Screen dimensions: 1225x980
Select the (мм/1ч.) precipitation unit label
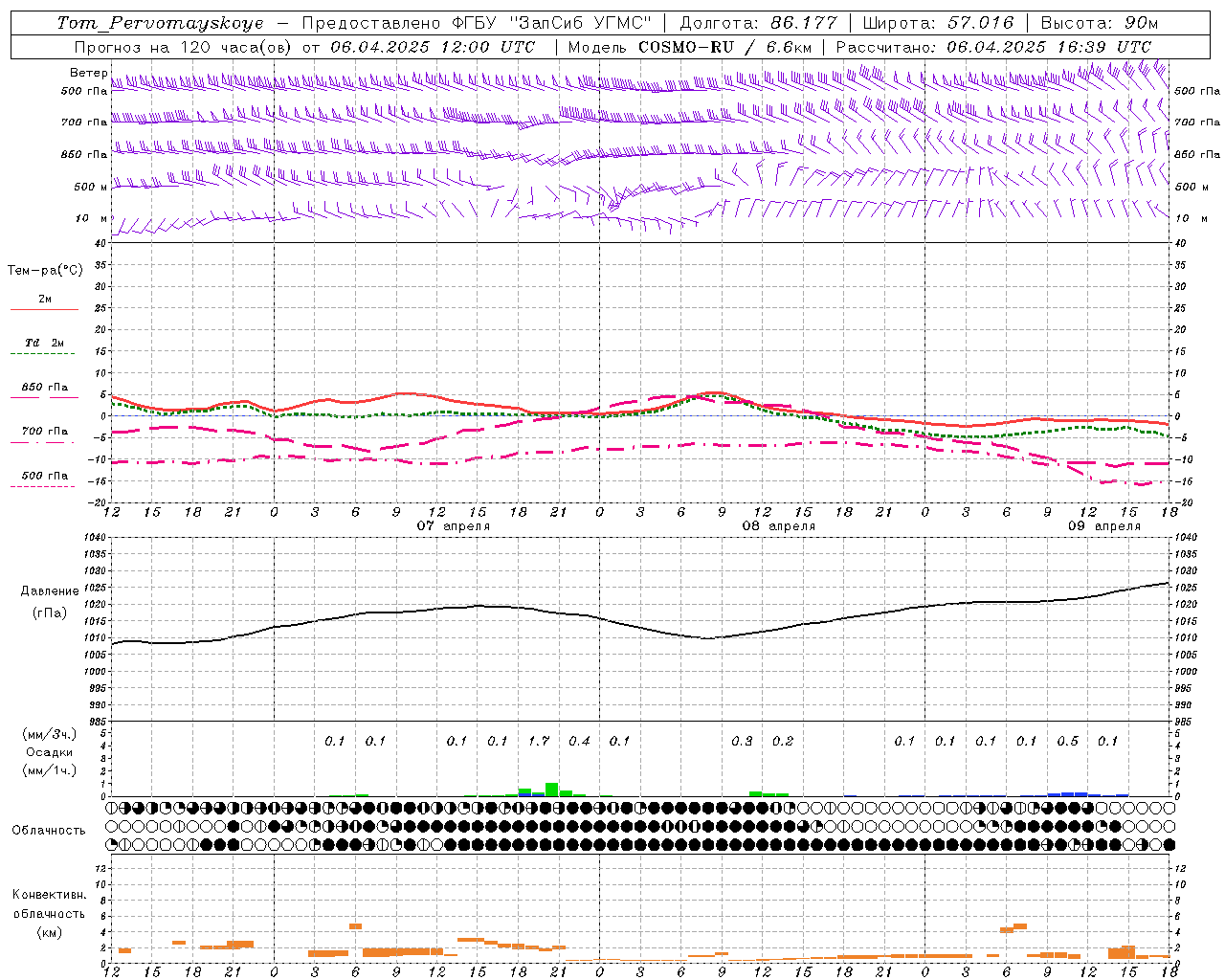[x=50, y=770]
